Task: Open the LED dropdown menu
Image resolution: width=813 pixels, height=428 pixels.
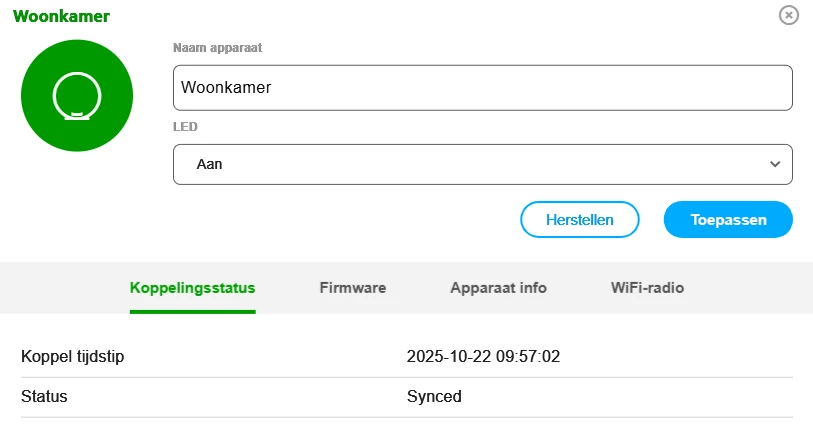Action: tap(482, 164)
